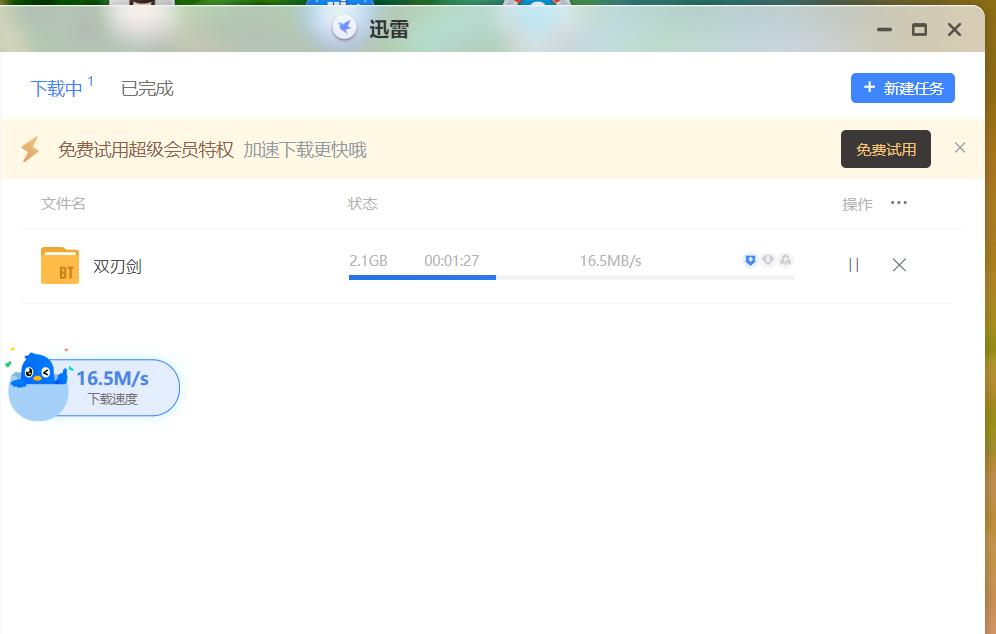Image resolution: width=996 pixels, height=634 pixels.
Task: Click the 免费试用 trial button in the banner
Action: tap(885, 148)
